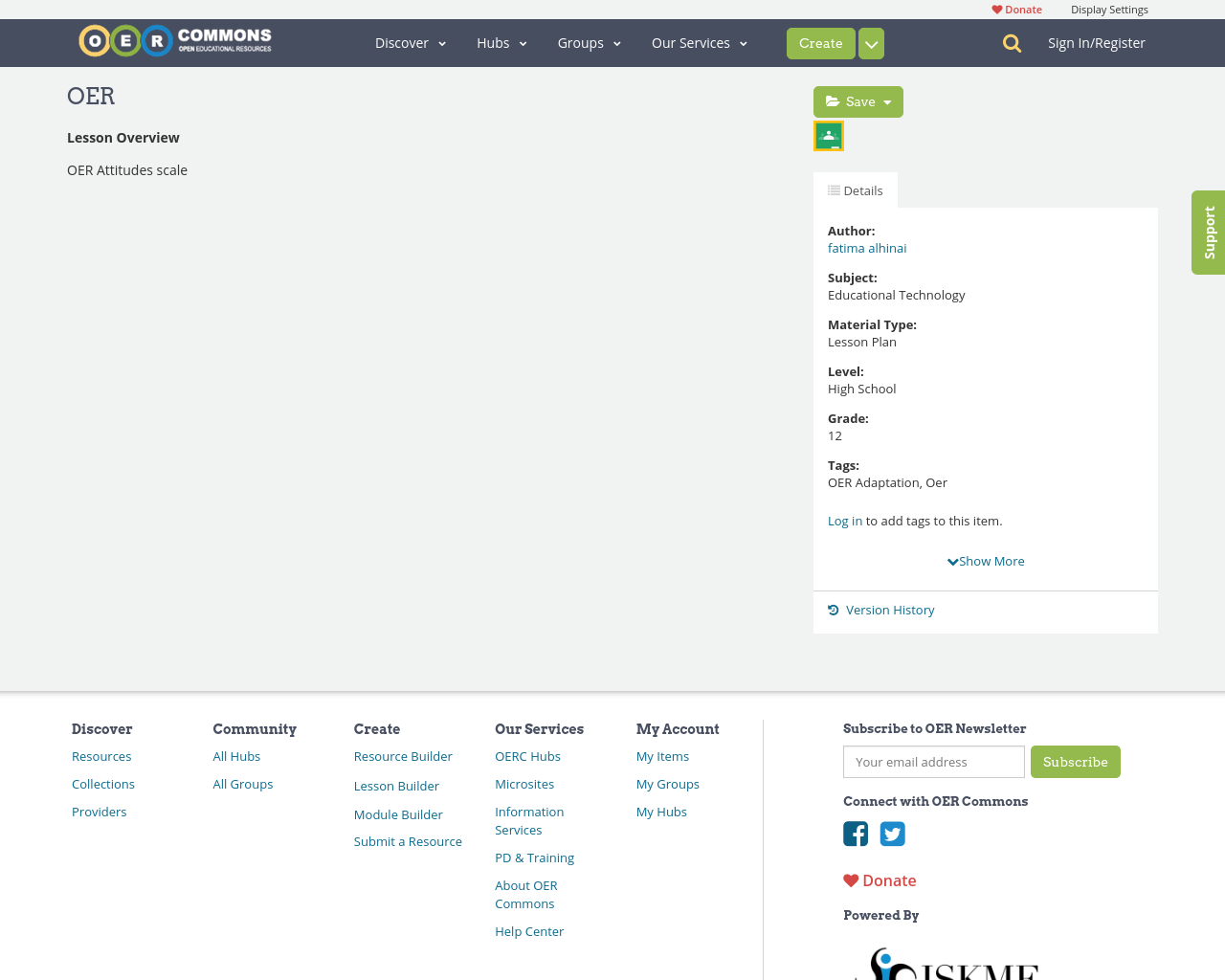This screenshot has width=1225, height=980.
Task: Save the resource using folder Save button
Action: pyautogui.click(x=850, y=100)
